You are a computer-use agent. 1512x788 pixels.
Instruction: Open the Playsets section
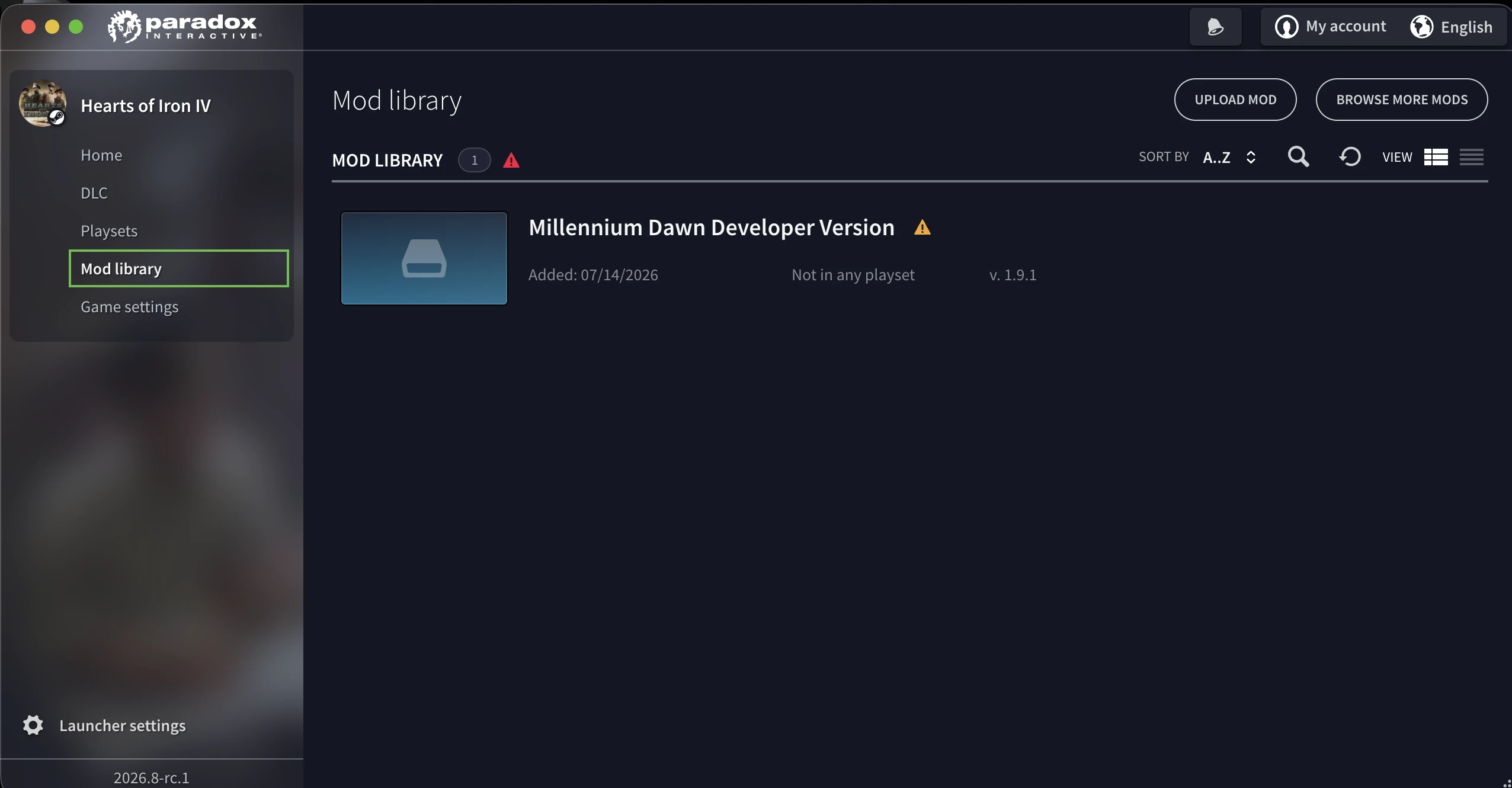click(109, 231)
